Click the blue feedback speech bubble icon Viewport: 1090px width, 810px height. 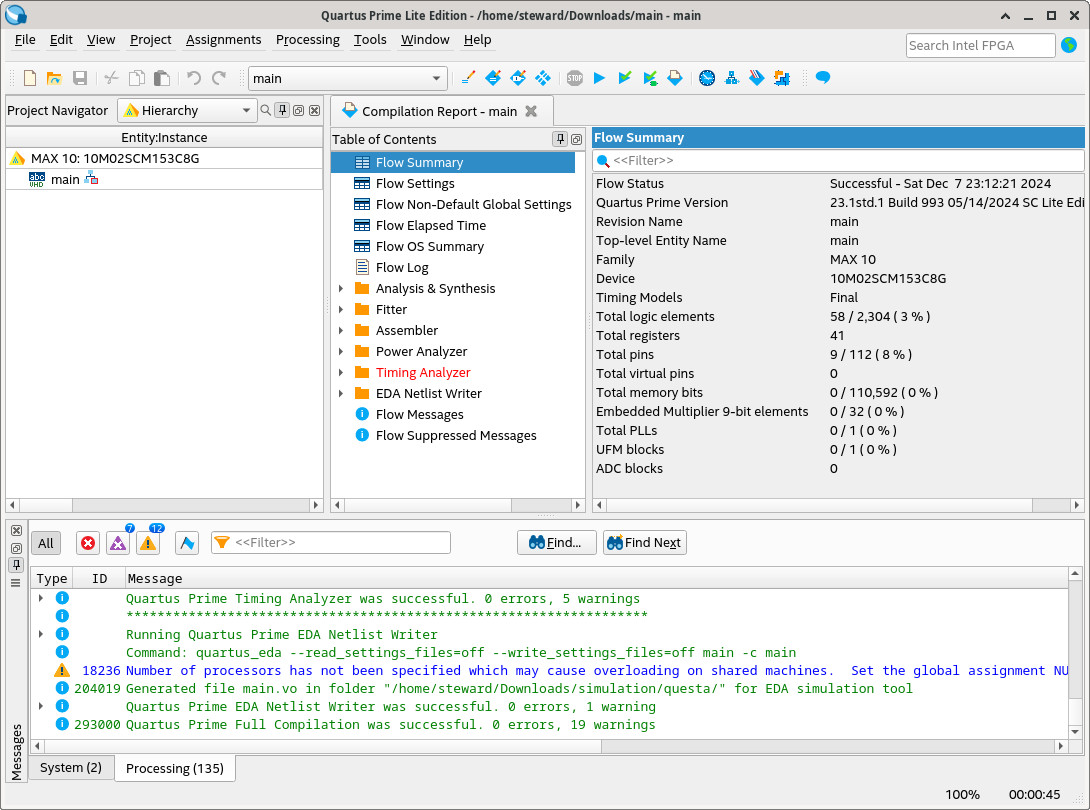click(x=823, y=77)
